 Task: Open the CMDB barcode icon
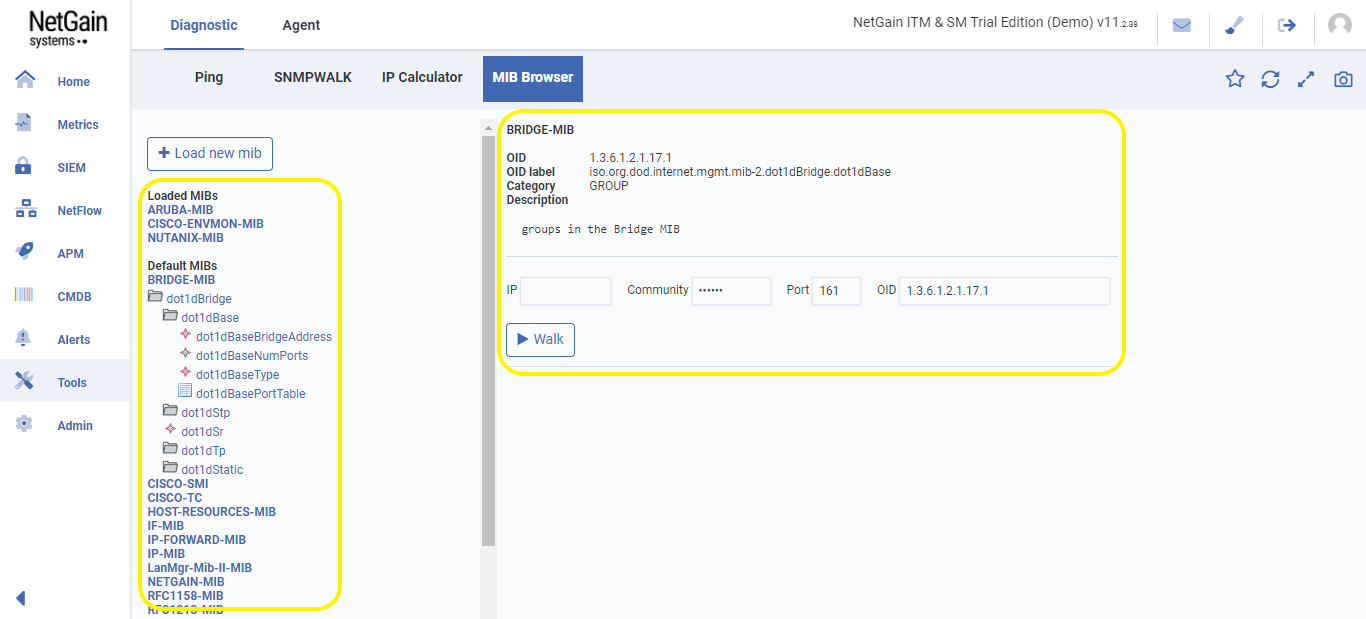[25, 295]
